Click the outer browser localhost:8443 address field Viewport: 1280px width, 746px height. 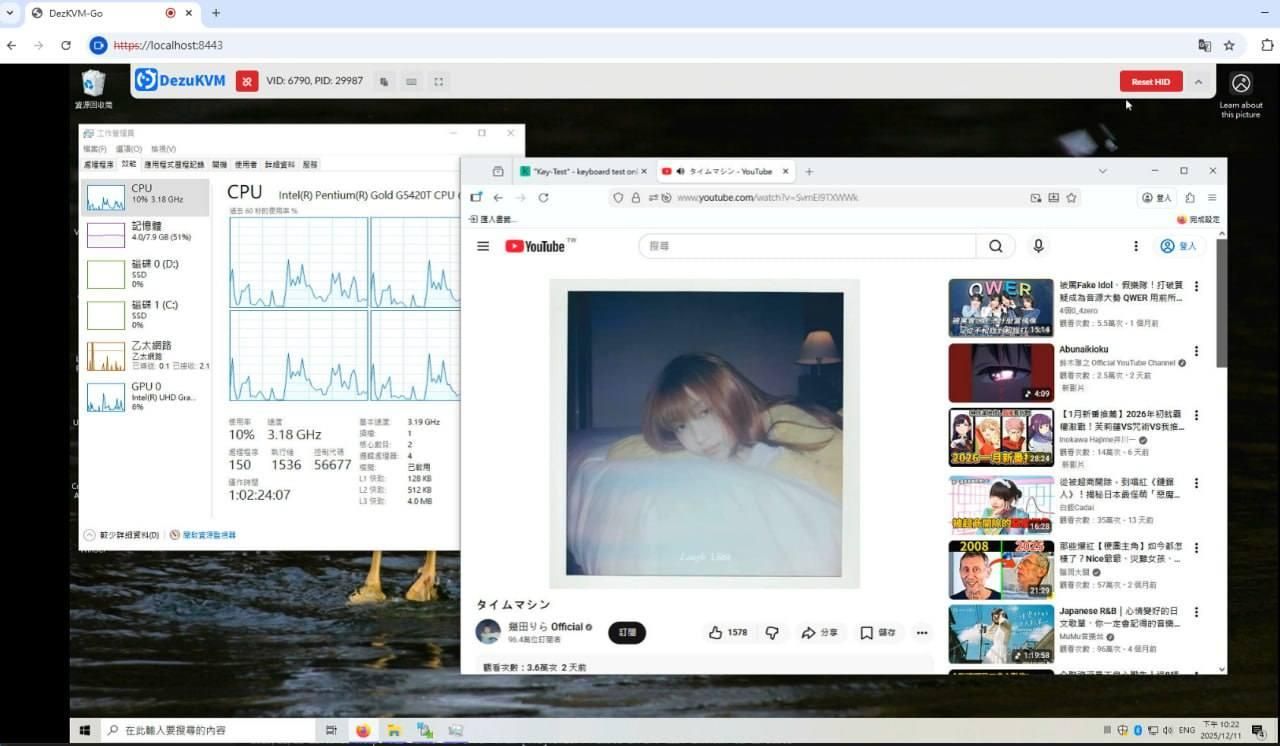click(640, 45)
